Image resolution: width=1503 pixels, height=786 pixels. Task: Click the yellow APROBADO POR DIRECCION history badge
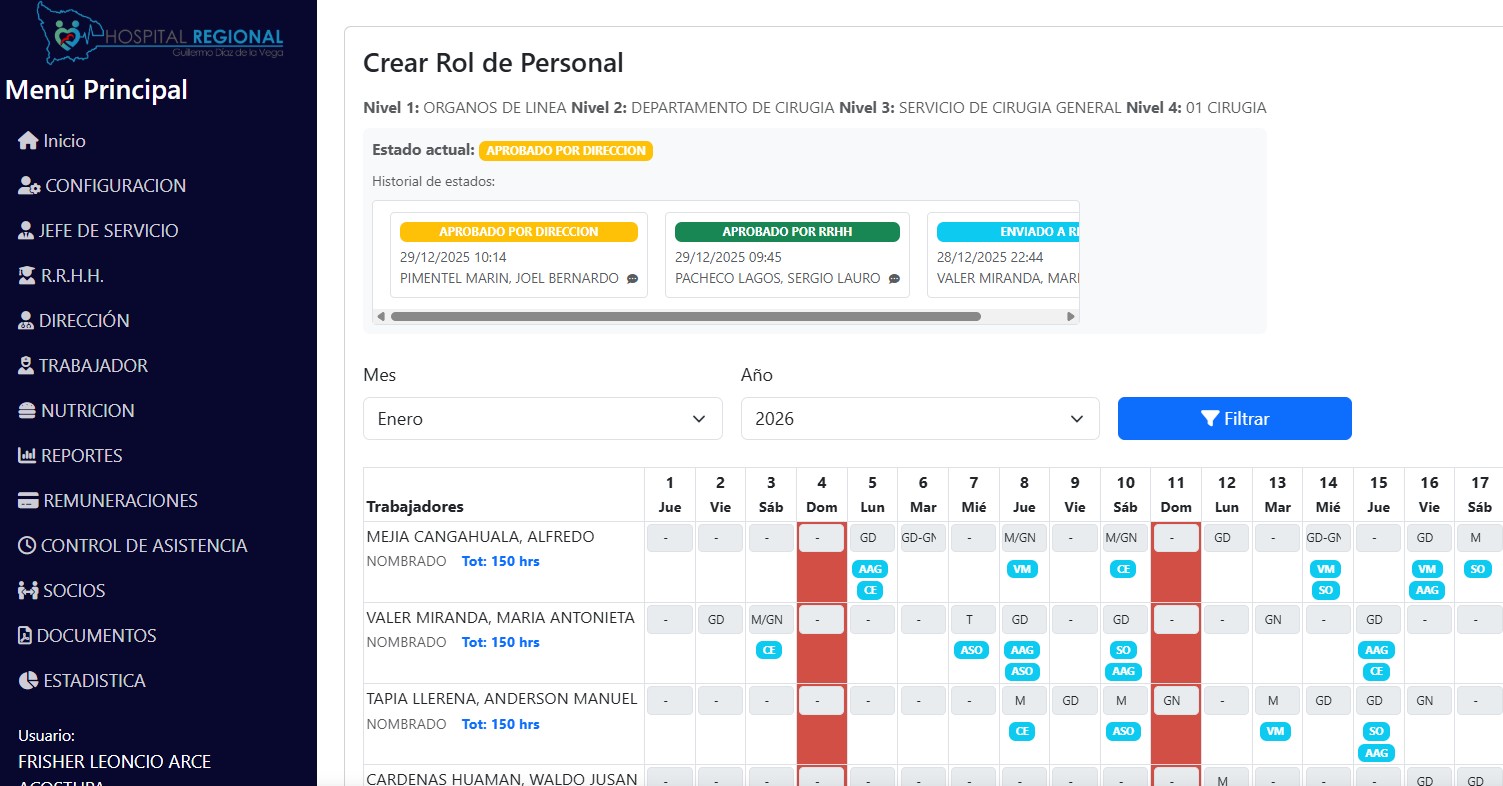[x=518, y=232]
